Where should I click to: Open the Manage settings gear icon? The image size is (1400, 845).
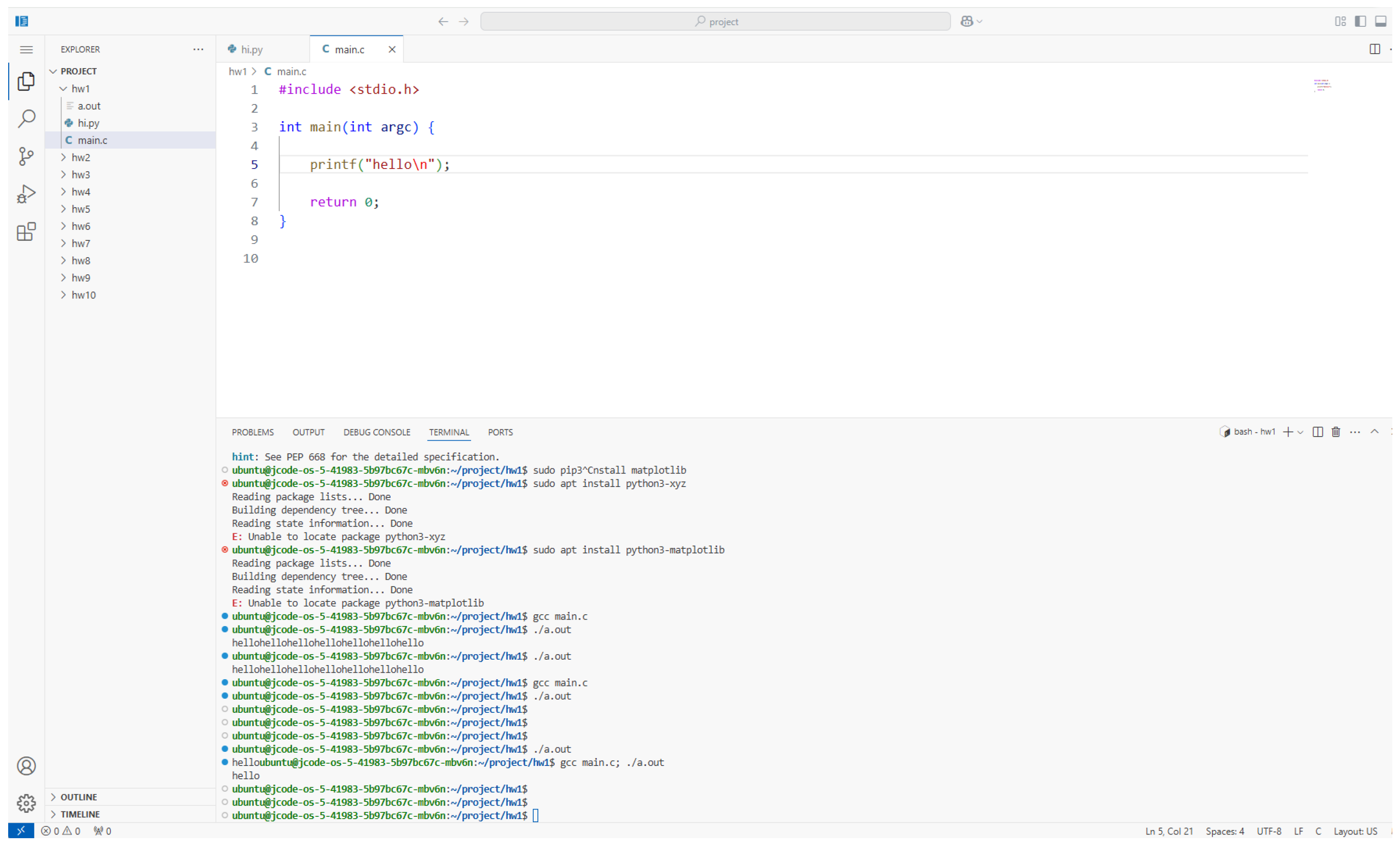tap(26, 803)
